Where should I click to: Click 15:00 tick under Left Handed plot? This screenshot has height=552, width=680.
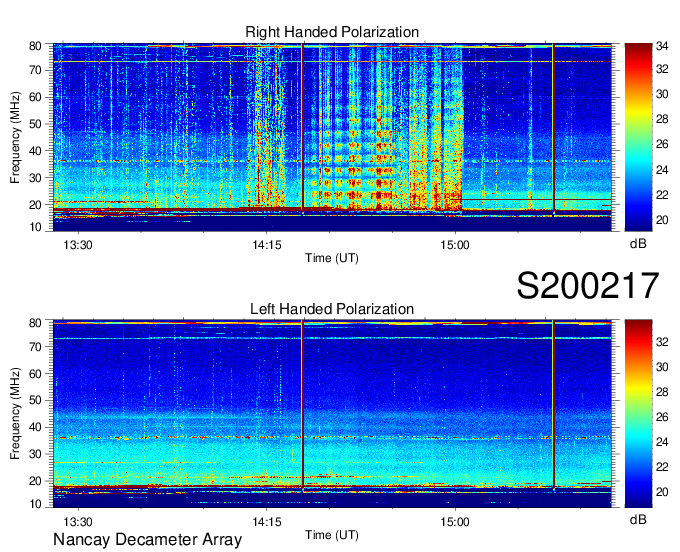point(455,522)
